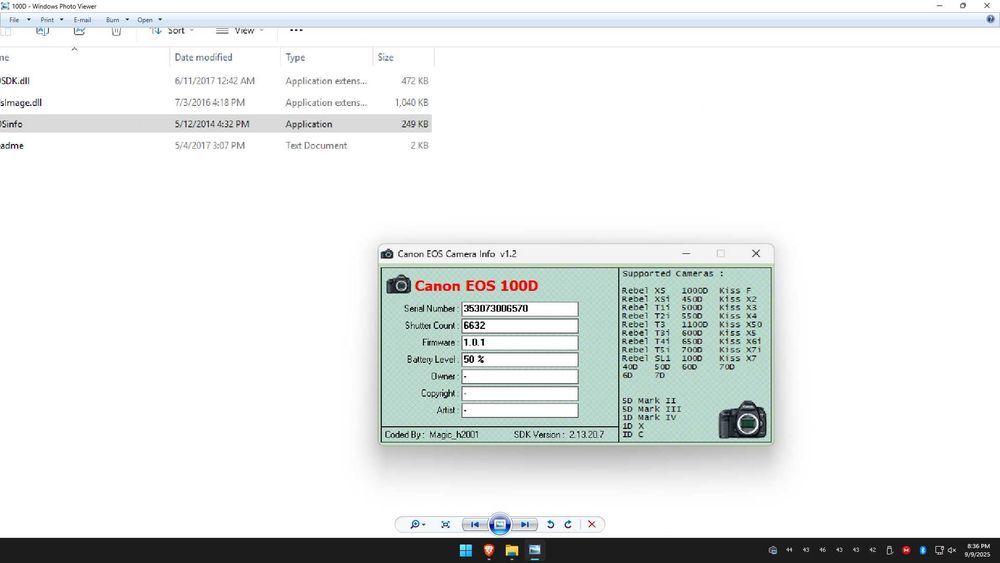Click the Shutter Count field 6632
This screenshot has height=563, width=1000.
pos(520,326)
